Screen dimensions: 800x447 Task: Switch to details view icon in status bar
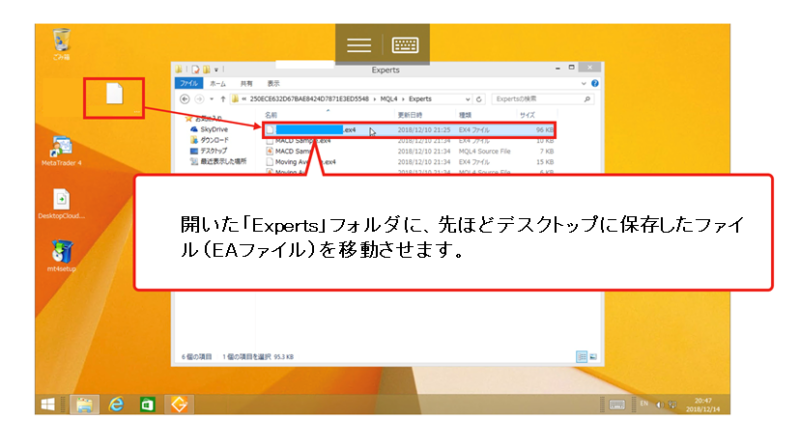(582, 357)
